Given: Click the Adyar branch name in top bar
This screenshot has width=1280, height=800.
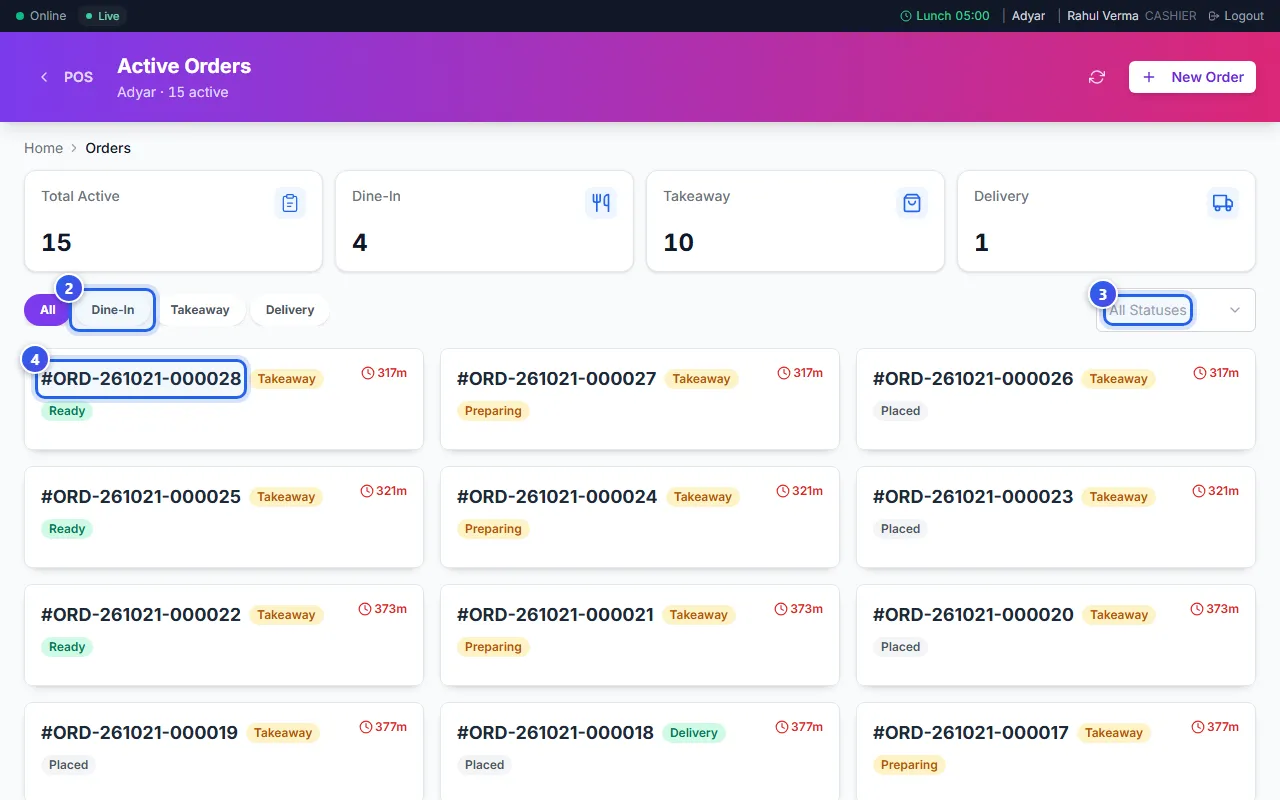Looking at the screenshot, I should [x=1028, y=16].
